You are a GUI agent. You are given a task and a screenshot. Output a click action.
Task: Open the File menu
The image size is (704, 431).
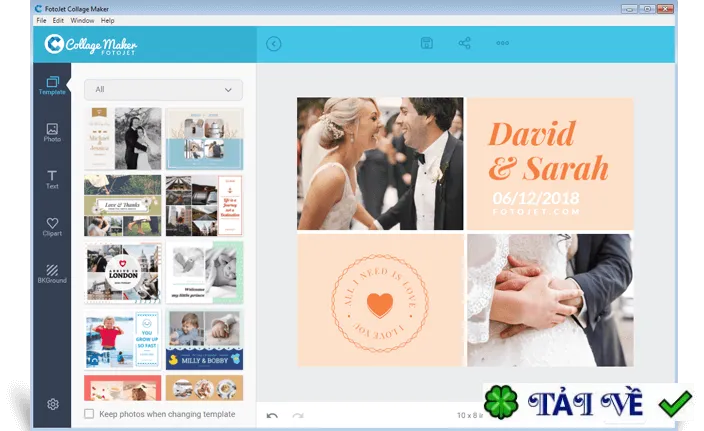point(41,21)
